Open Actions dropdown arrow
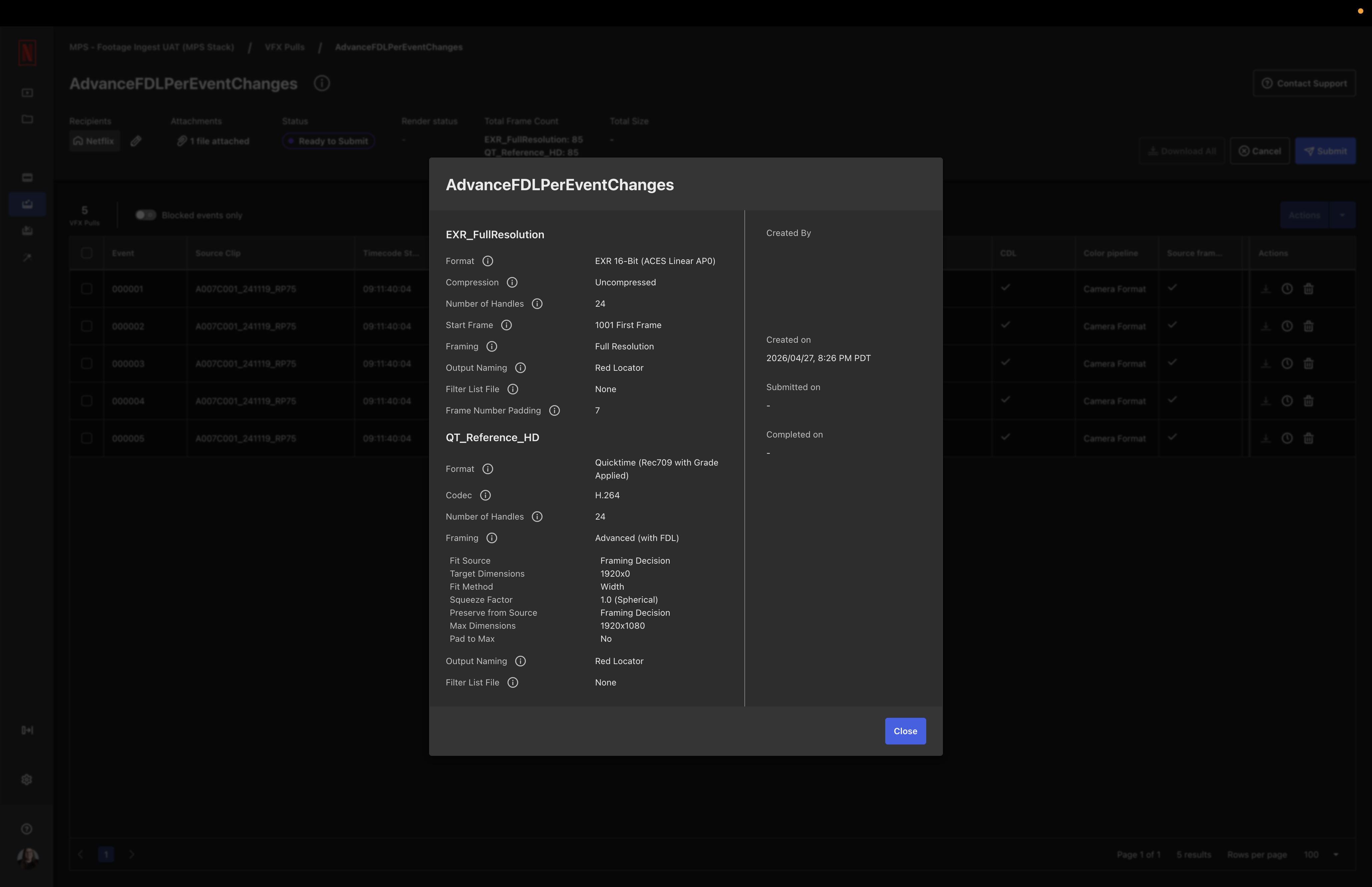 click(1342, 215)
